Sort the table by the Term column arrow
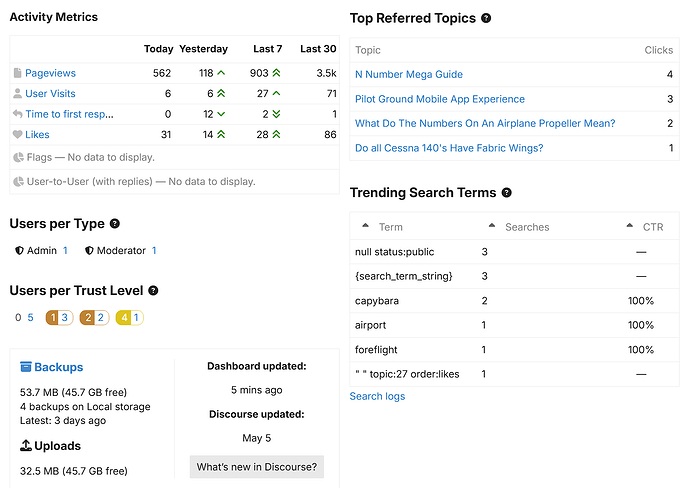The image size is (690, 488). 365,226
